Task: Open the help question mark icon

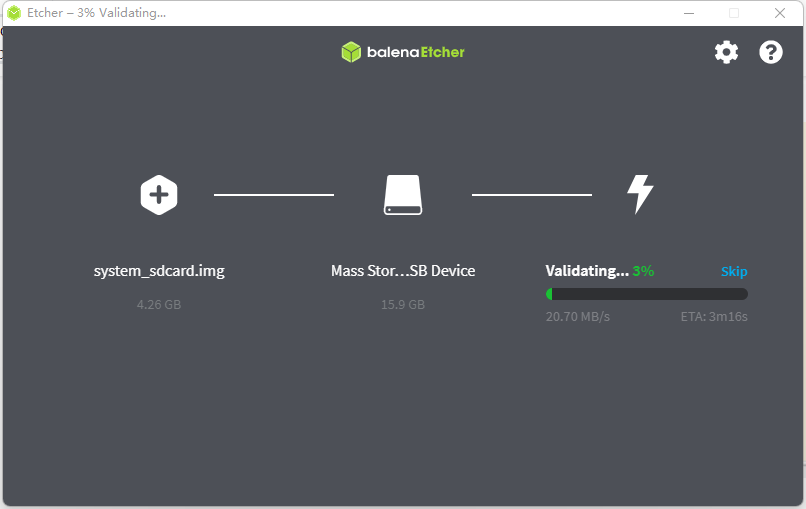Action: click(x=771, y=52)
